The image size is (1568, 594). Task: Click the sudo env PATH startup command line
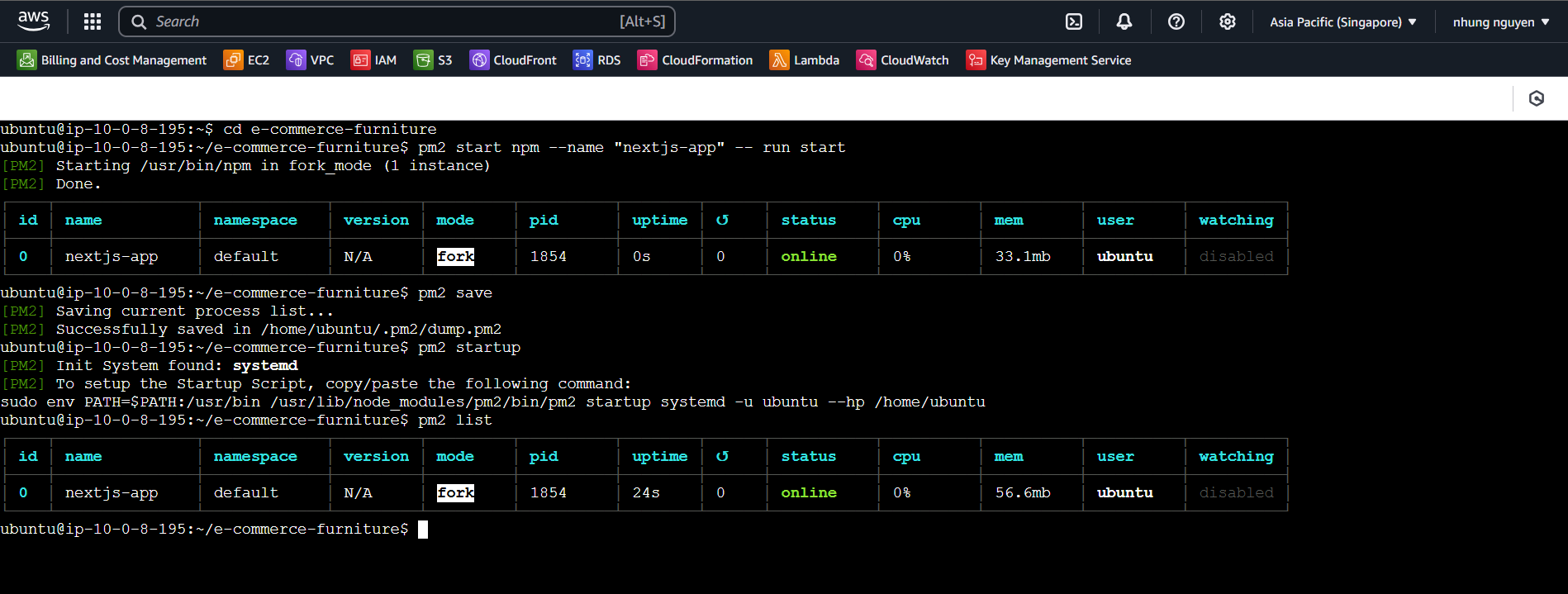pyautogui.click(x=493, y=402)
